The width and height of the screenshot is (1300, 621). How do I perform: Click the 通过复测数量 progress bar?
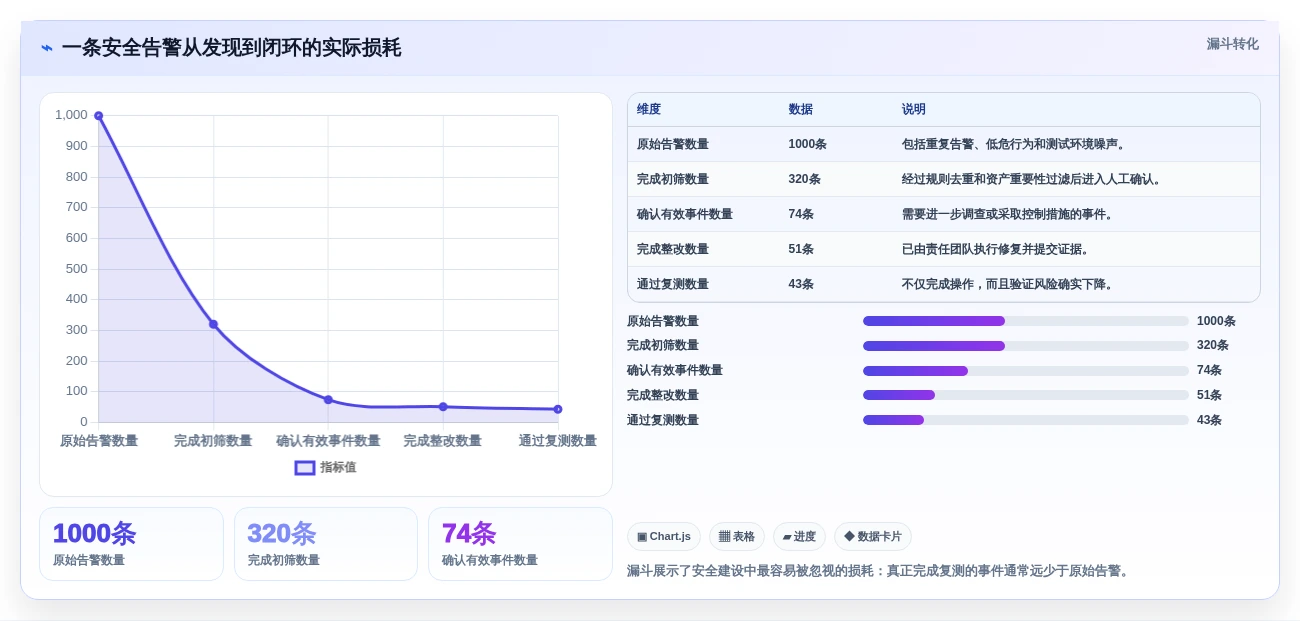[1026, 420]
